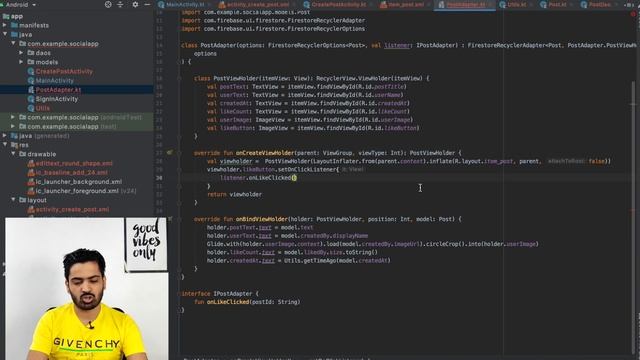Expand the daos package
Screen dimensions: 640x360
[x=21, y=53]
